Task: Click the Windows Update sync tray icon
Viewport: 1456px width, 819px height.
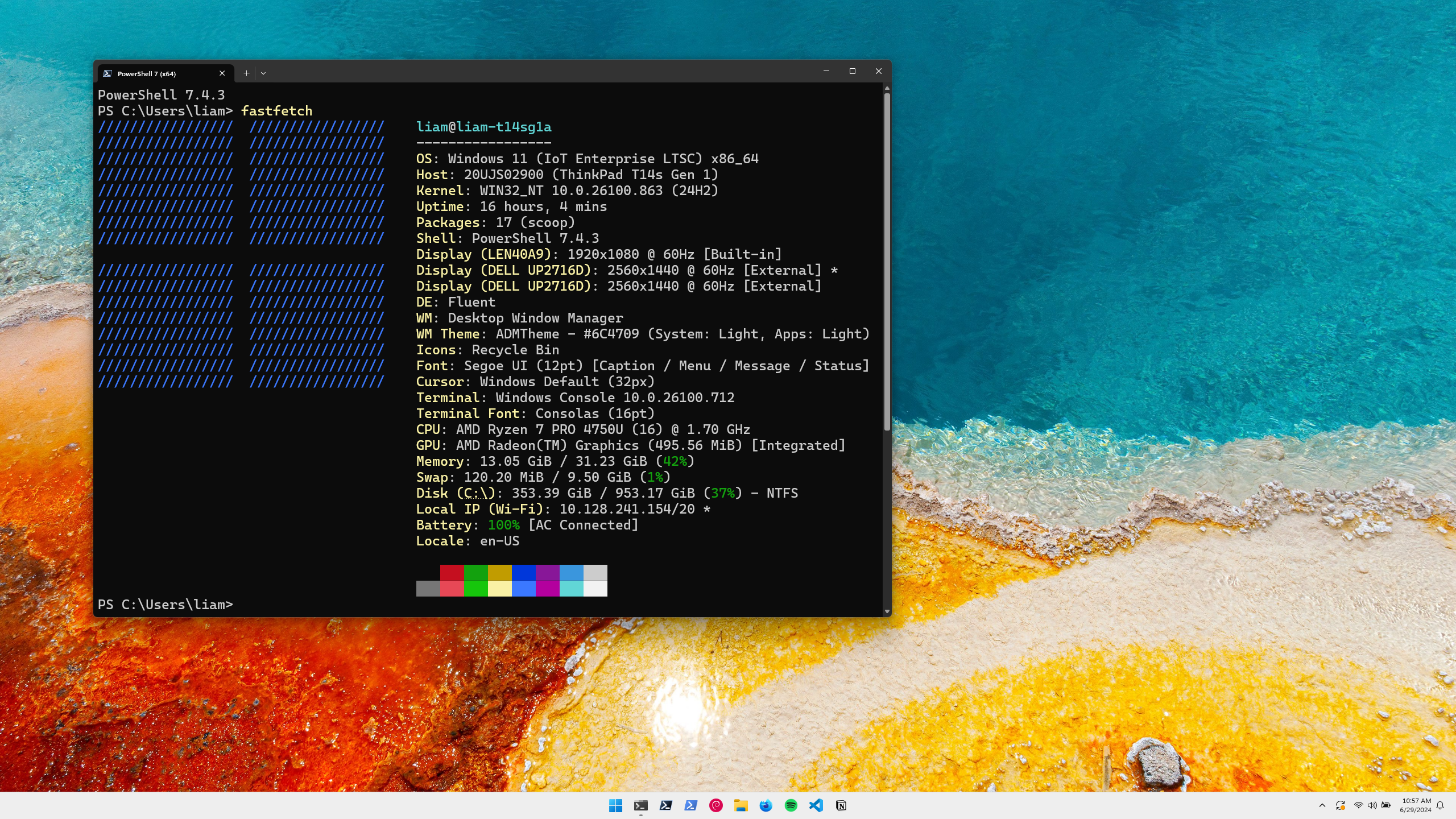Action: click(x=1340, y=805)
